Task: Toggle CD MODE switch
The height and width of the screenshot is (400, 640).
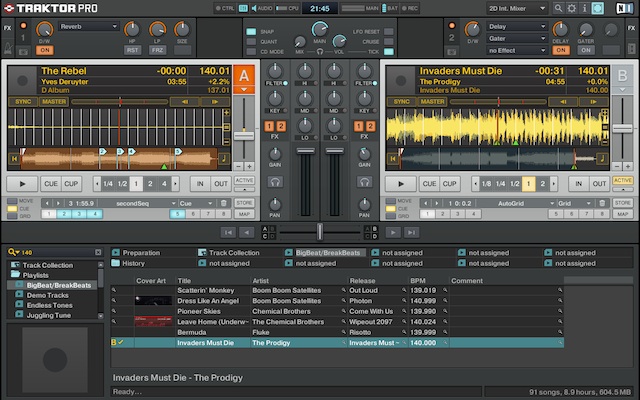Action: click(x=251, y=52)
